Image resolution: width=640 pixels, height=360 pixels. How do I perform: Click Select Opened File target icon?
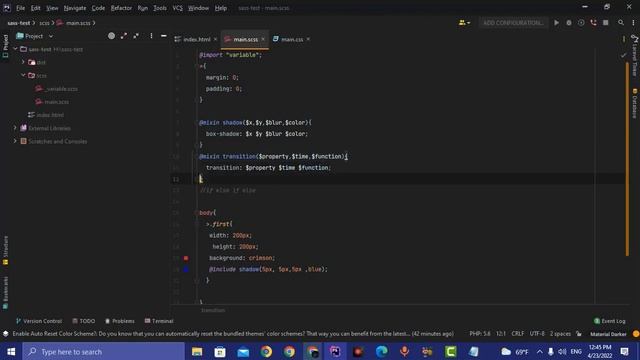click(x=111, y=36)
